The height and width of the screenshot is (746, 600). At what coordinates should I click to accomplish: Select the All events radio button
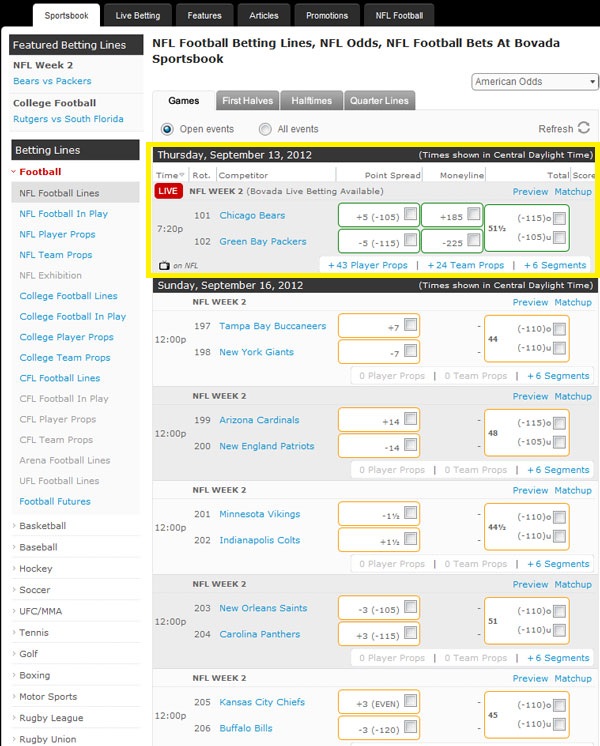pos(265,129)
